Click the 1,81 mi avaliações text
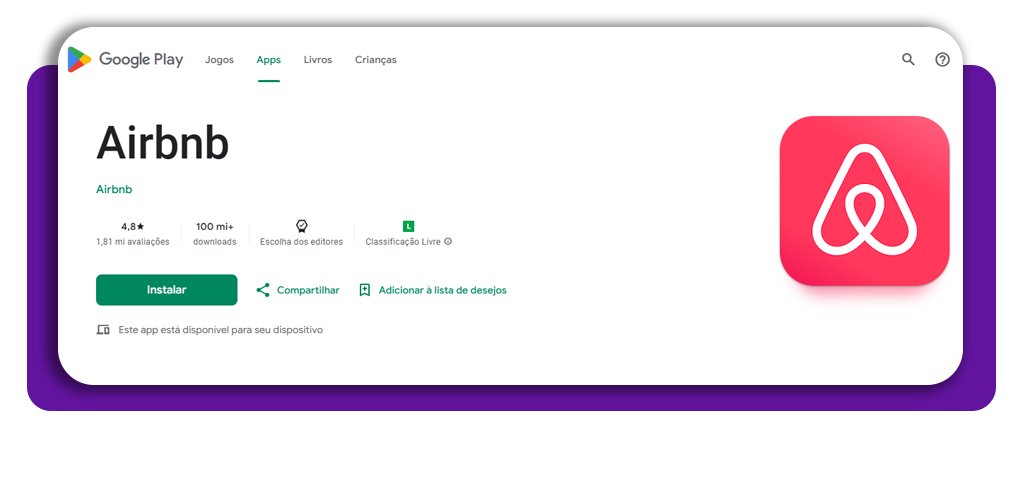Screen dimensions: 1024x480 (x=133, y=242)
